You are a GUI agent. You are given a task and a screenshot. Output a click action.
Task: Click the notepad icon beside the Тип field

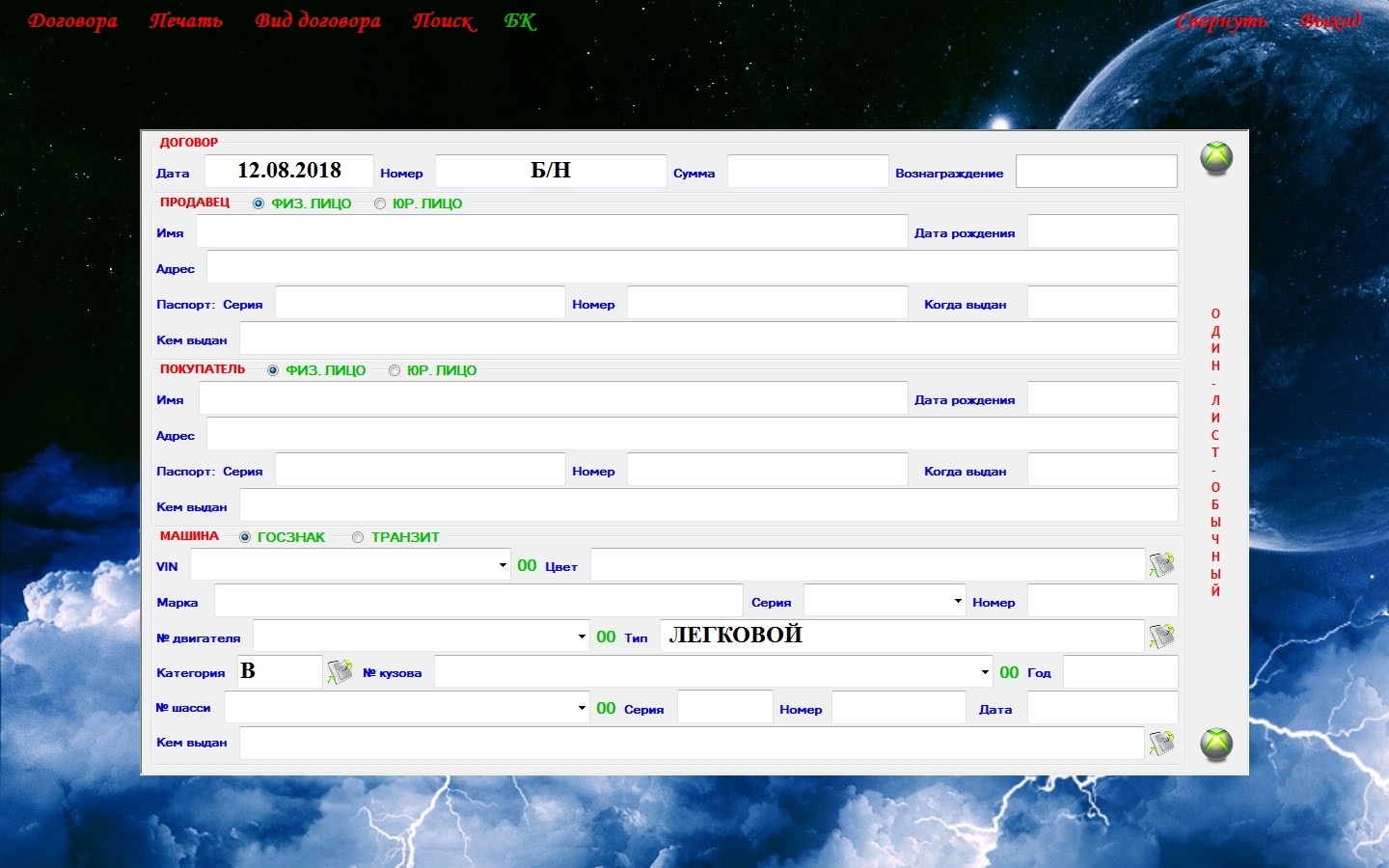1162,637
